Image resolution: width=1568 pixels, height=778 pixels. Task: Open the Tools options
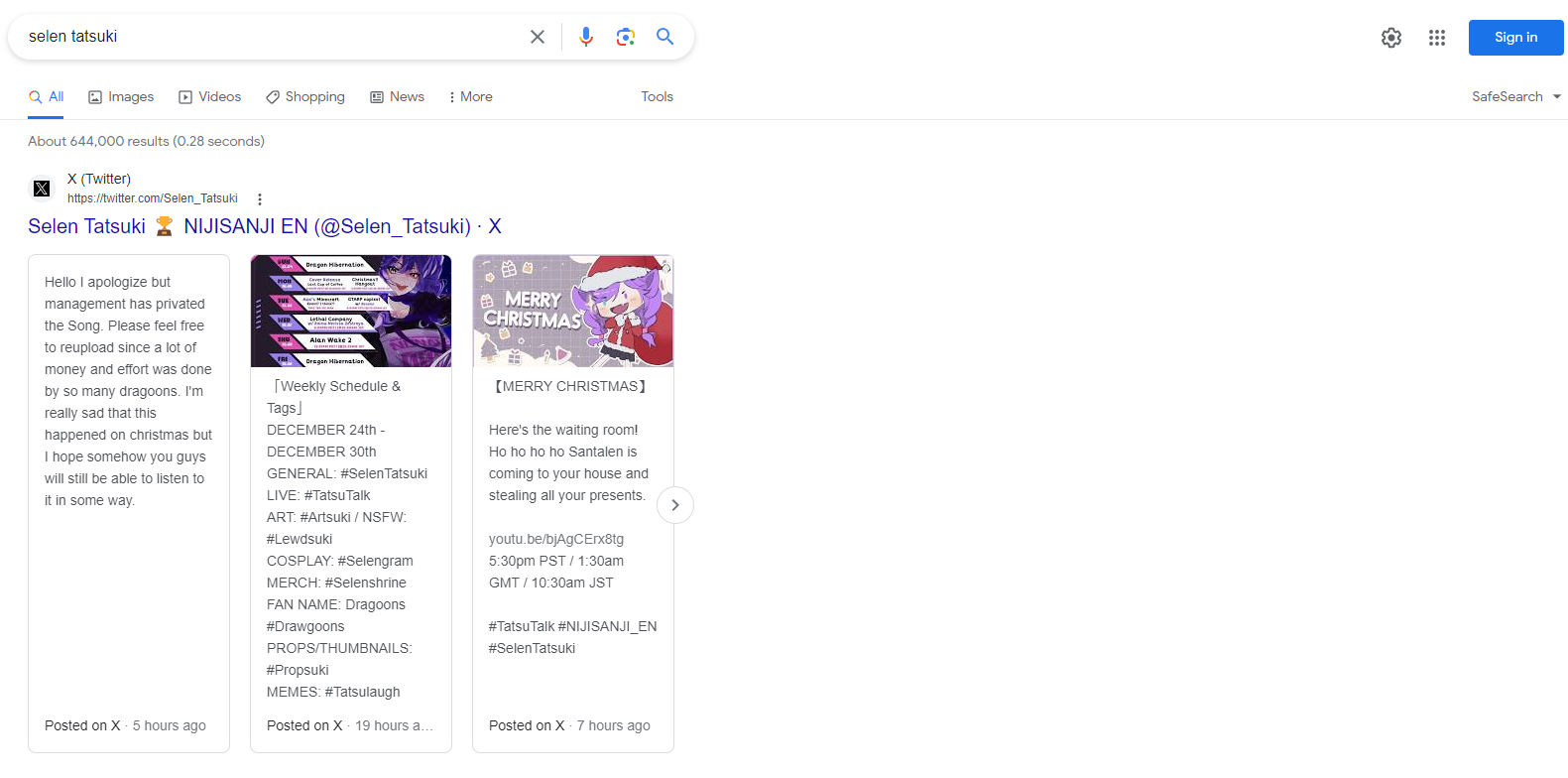pos(657,96)
